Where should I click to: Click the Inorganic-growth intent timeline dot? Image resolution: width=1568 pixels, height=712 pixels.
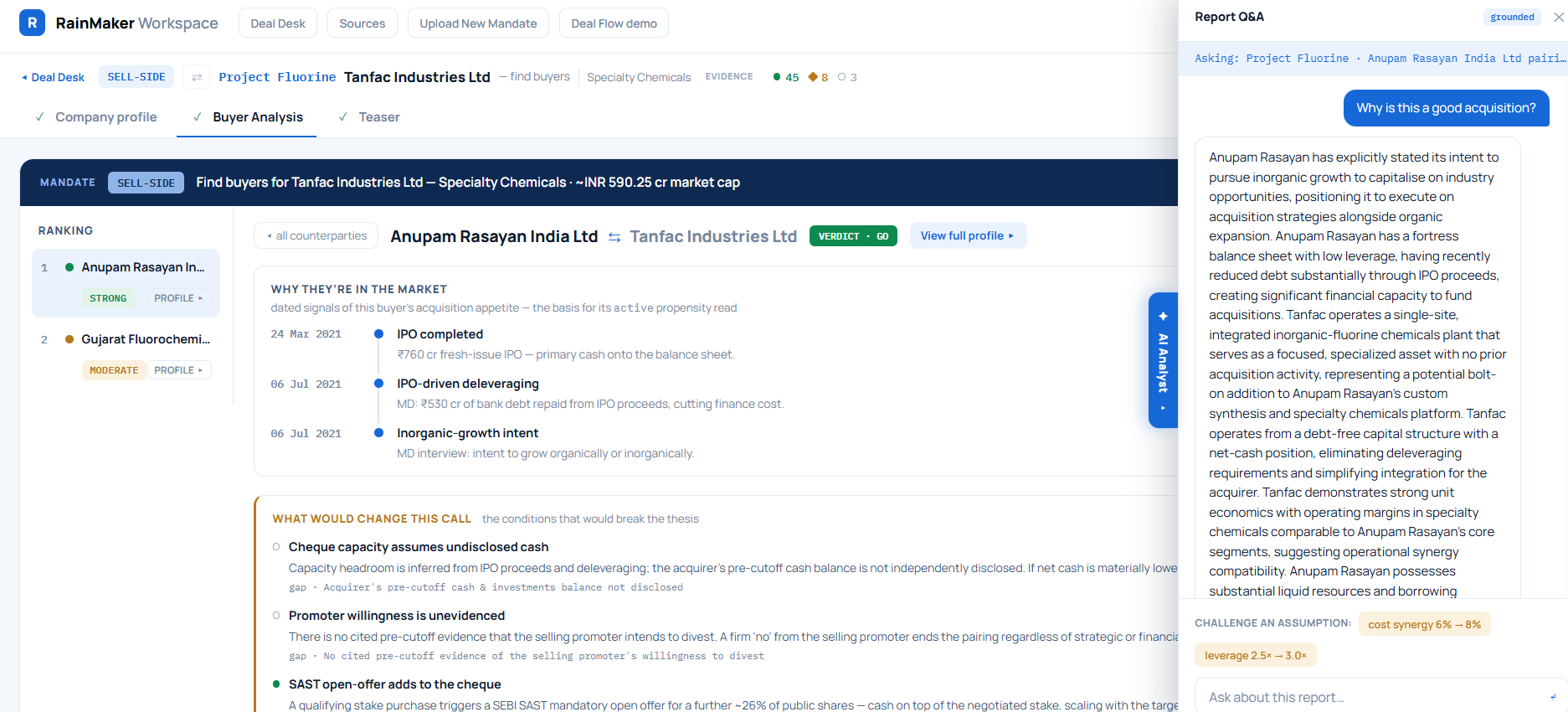point(378,433)
